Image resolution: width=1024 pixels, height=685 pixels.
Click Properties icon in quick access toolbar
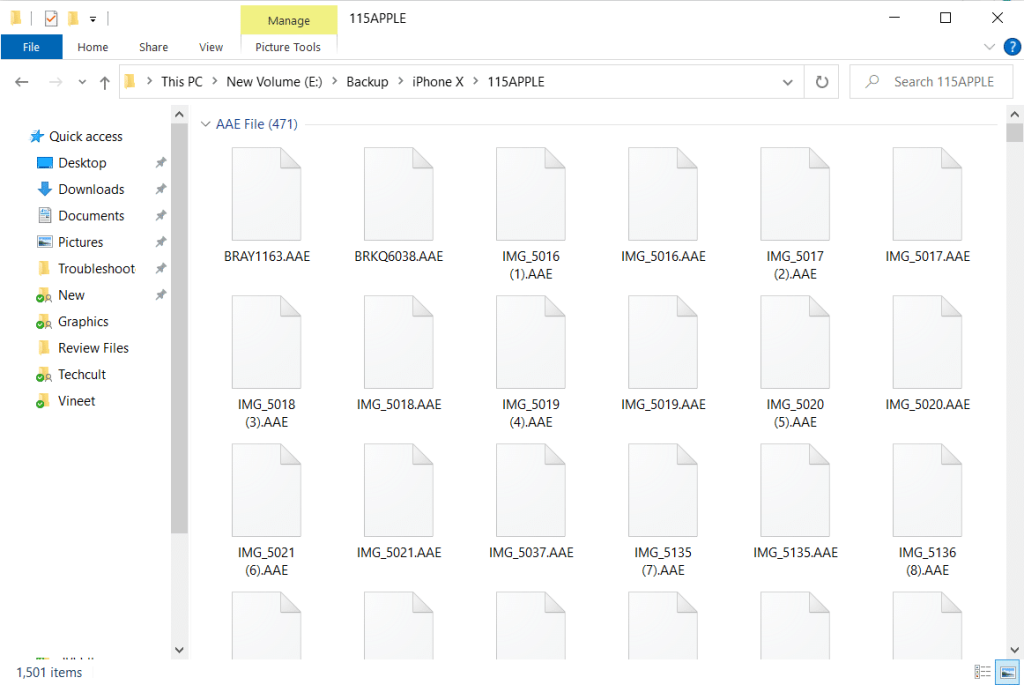[51, 18]
